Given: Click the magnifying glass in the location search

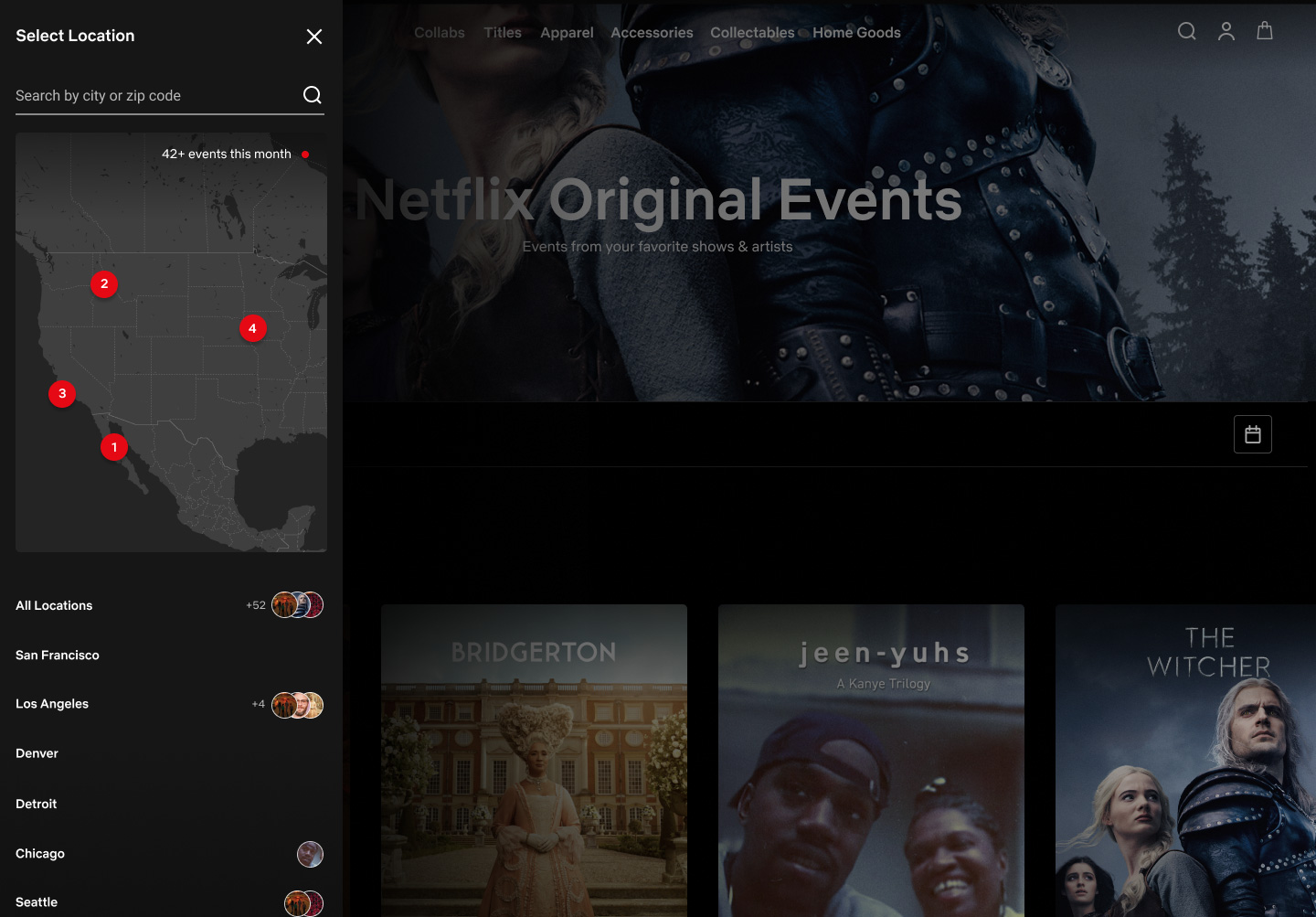Looking at the screenshot, I should [x=312, y=94].
